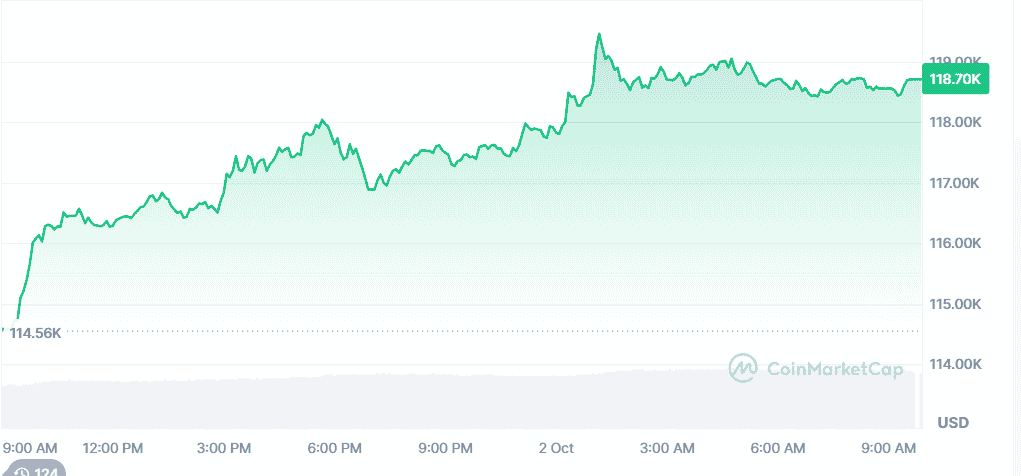Image resolution: width=1021 pixels, height=476 pixels.
Task: Click the 114.56K opening price label
Action: [35, 333]
